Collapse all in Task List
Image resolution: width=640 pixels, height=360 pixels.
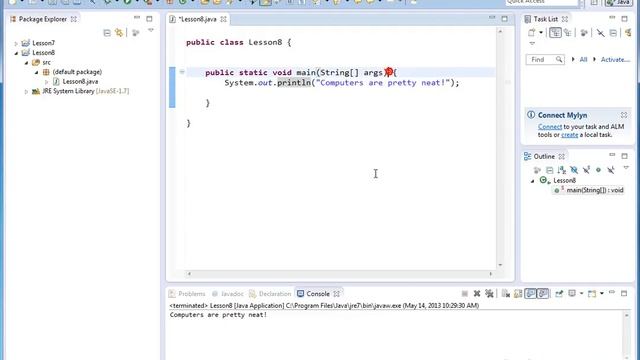click(613, 33)
